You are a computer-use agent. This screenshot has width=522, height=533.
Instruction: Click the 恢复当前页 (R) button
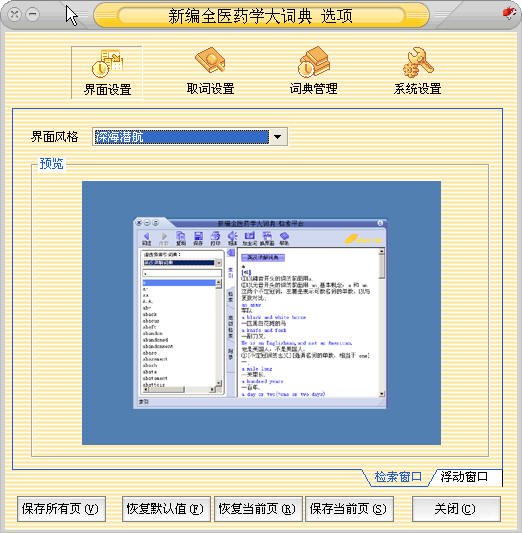tap(258, 509)
